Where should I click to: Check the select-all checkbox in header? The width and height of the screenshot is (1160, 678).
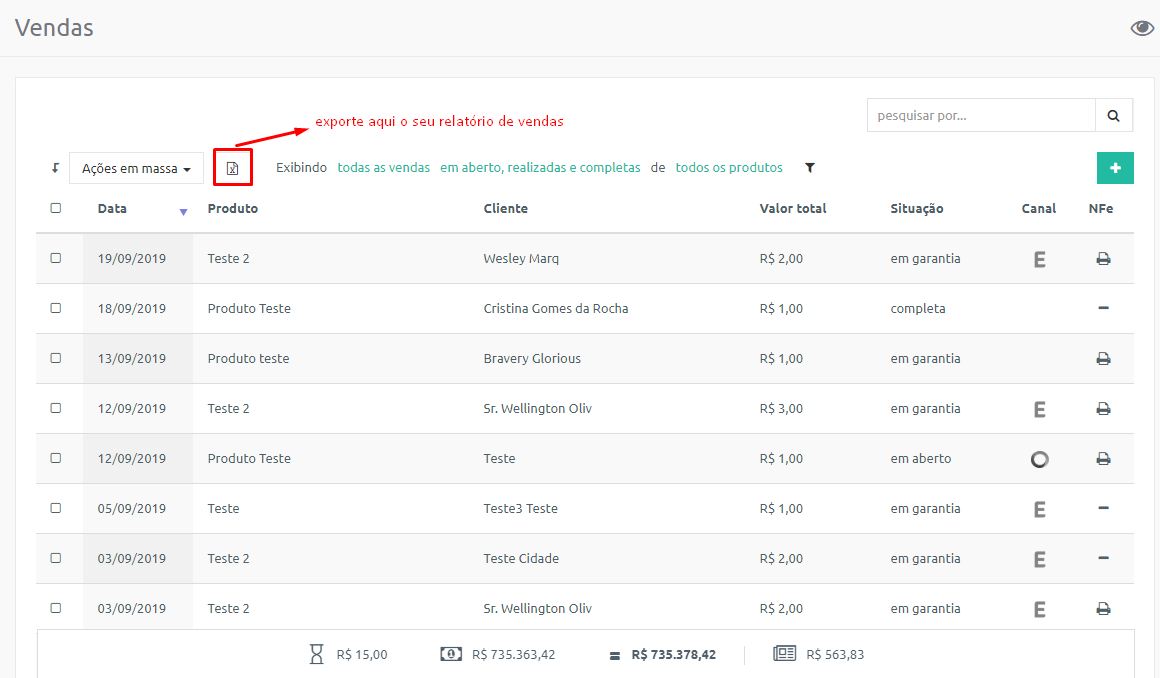tap(55, 208)
